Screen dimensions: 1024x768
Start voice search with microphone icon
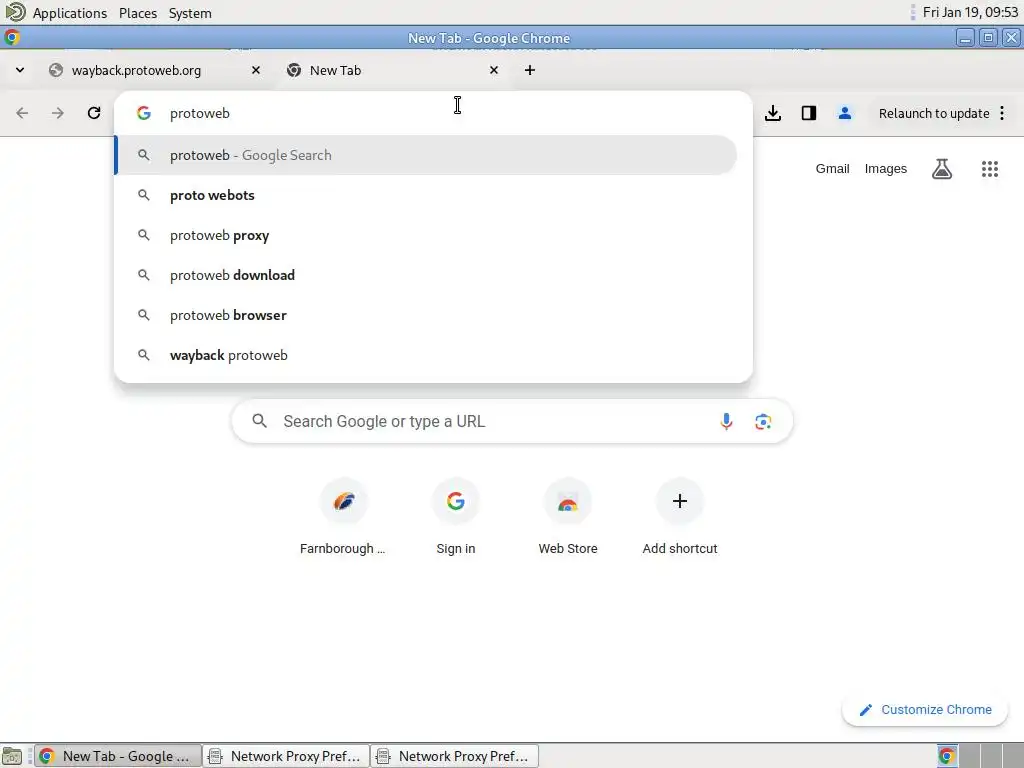[x=726, y=421]
